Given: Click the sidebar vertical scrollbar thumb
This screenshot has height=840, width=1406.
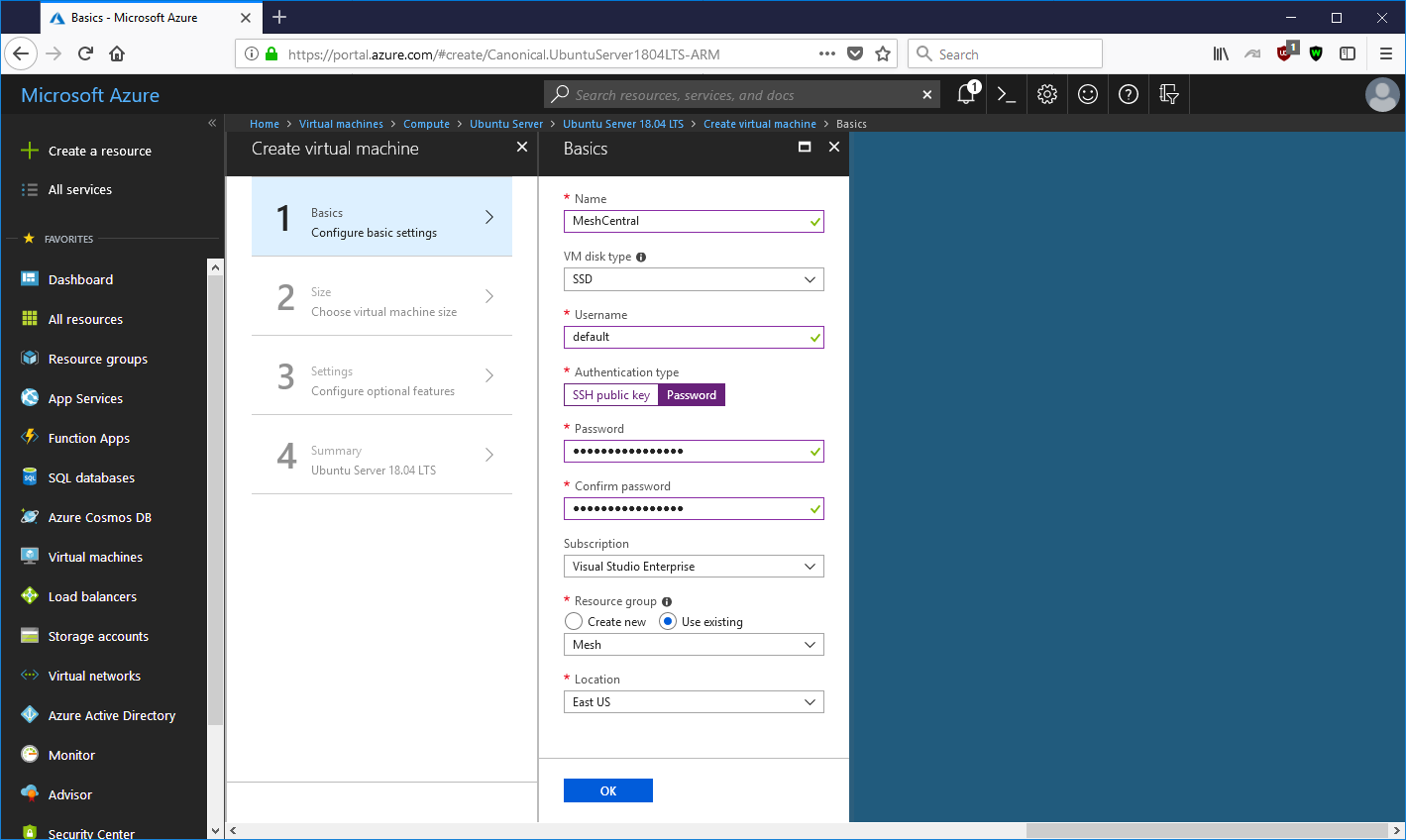Looking at the screenshot, I should 215,500.
